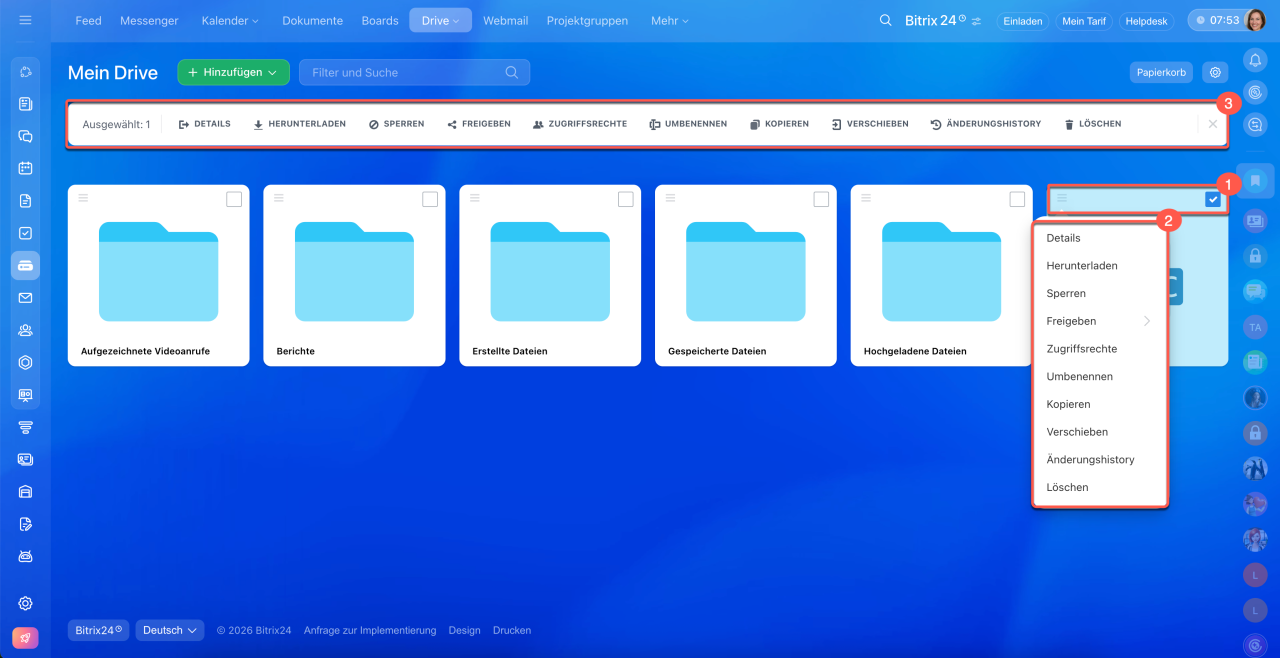Viewport: 1280px width, 658px height.
Task: Open the Deutsch language dropdown
Action: coord(169,630)
